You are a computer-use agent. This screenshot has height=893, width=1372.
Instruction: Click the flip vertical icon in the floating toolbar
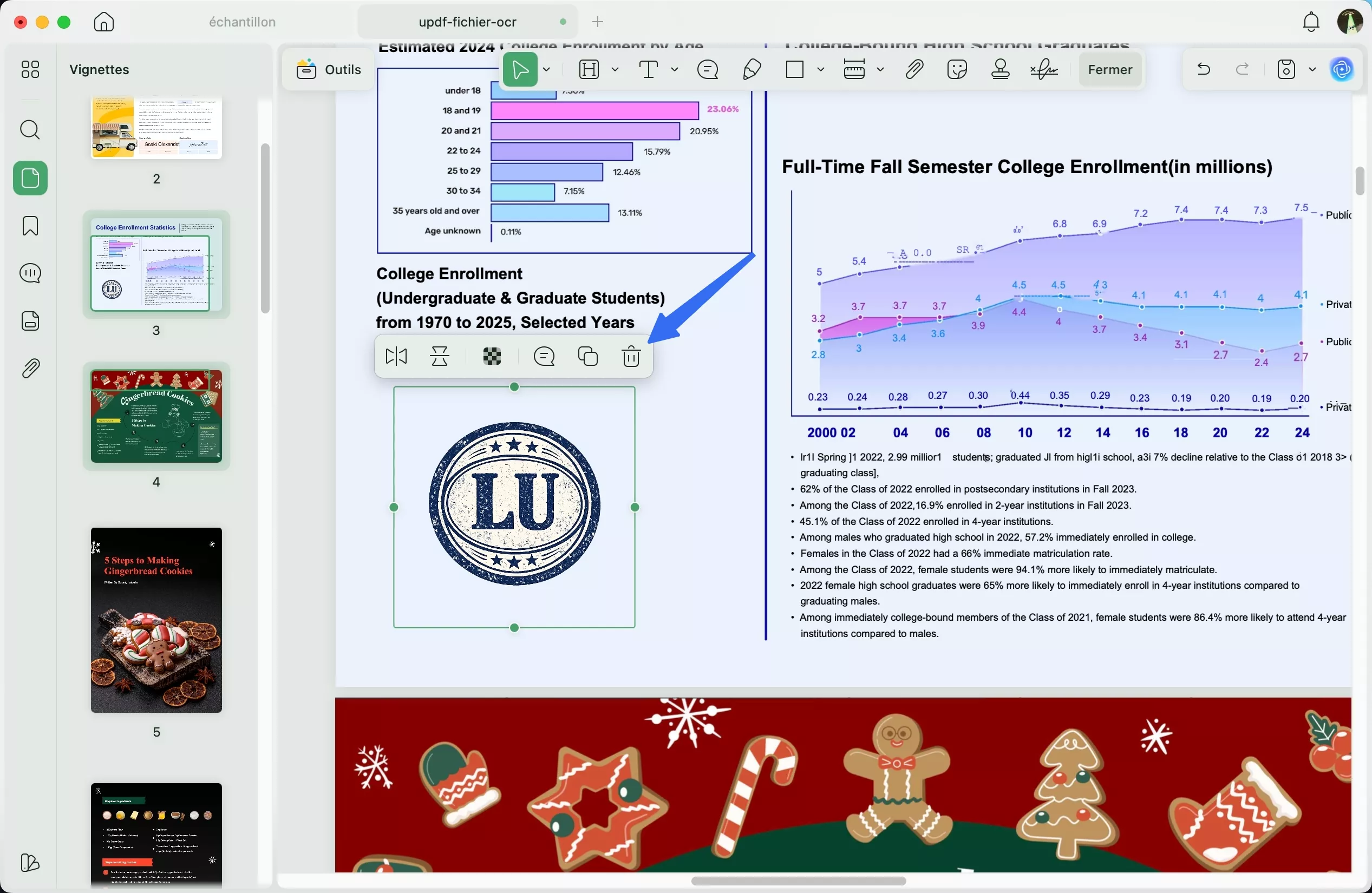440,357
